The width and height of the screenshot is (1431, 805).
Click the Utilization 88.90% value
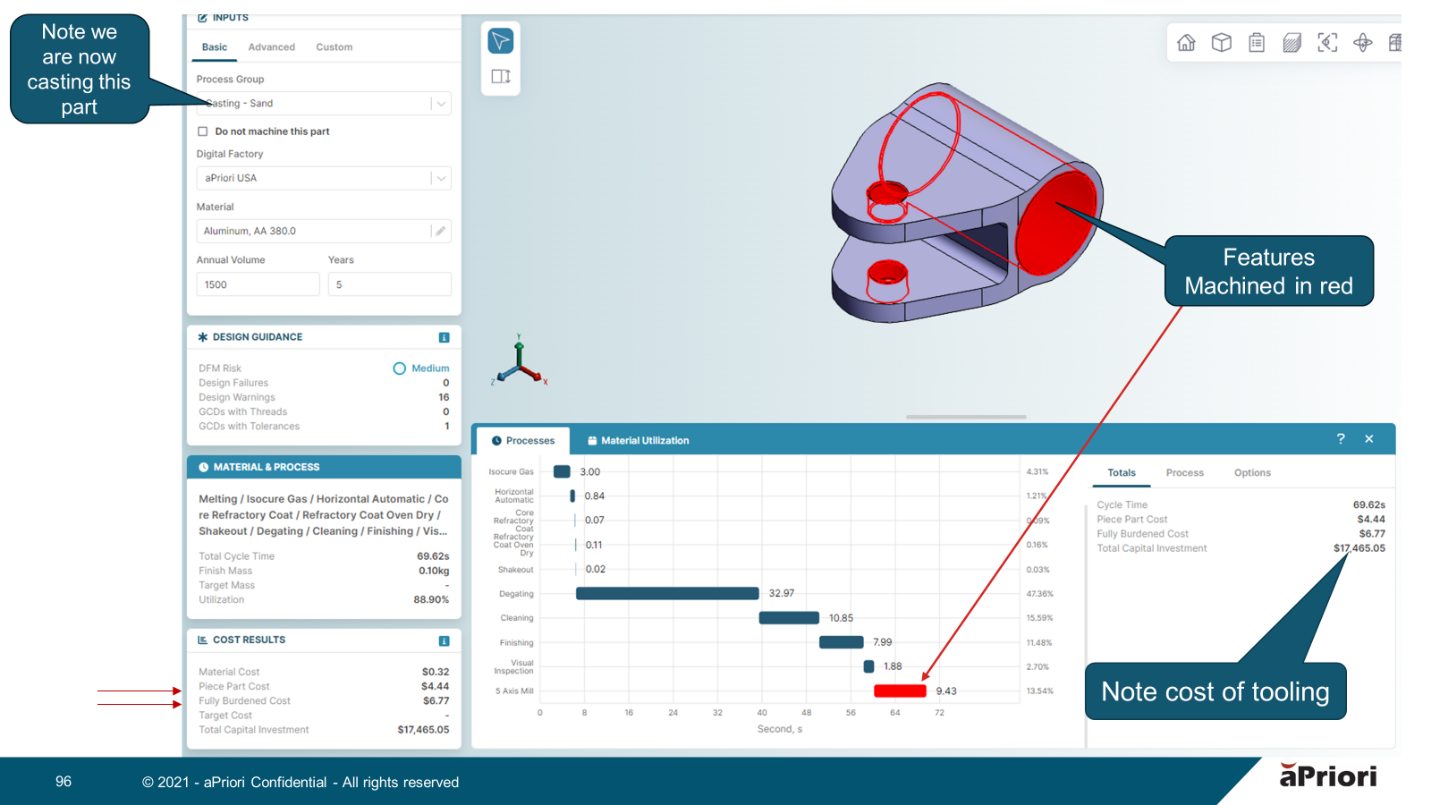click(431, 600)
